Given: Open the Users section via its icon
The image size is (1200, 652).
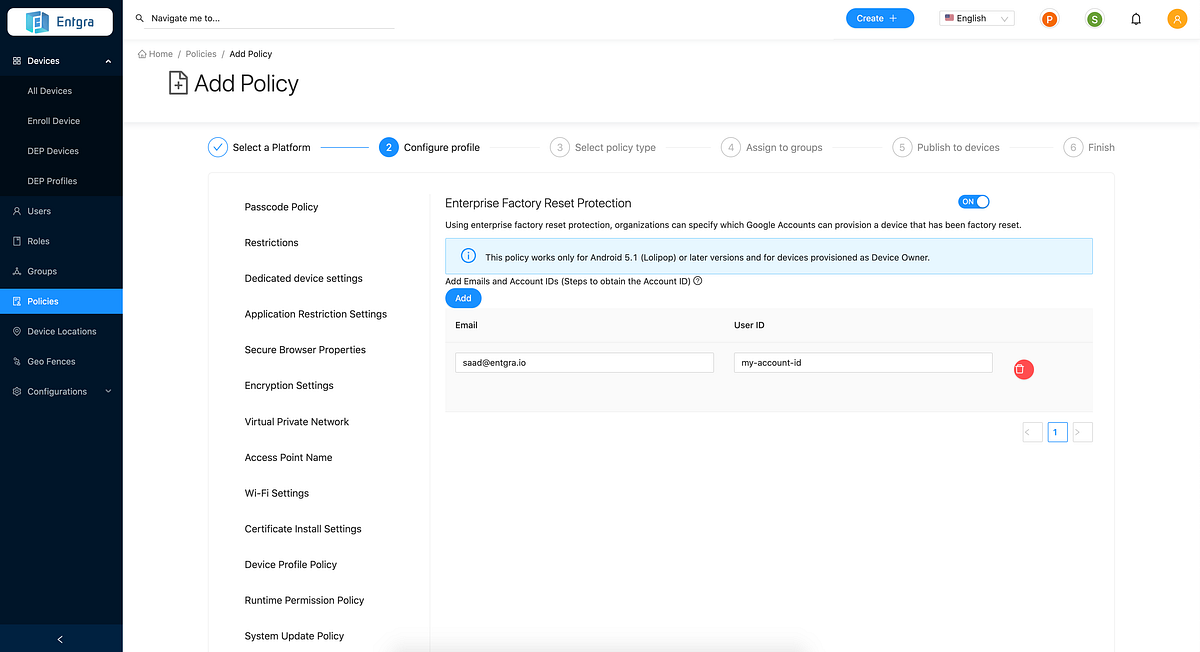Looking at the screenshot, I should pos(19,211).
